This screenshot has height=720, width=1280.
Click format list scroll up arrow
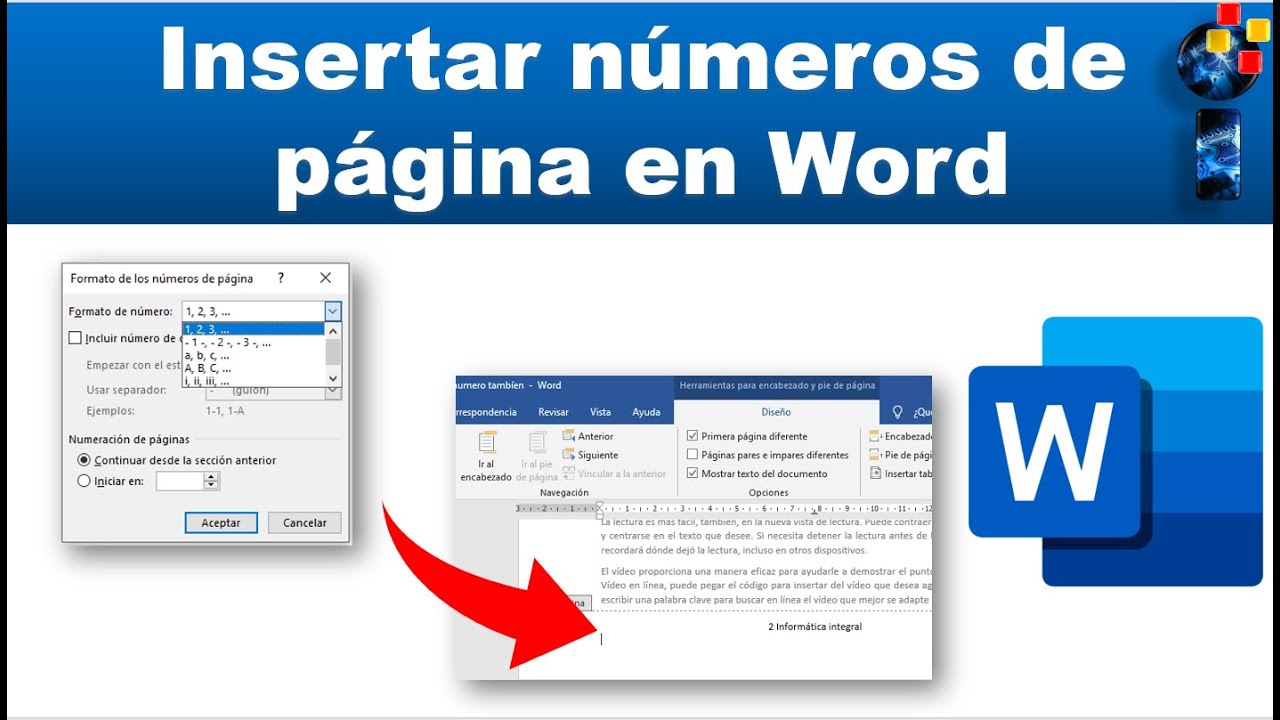[334, 330]
